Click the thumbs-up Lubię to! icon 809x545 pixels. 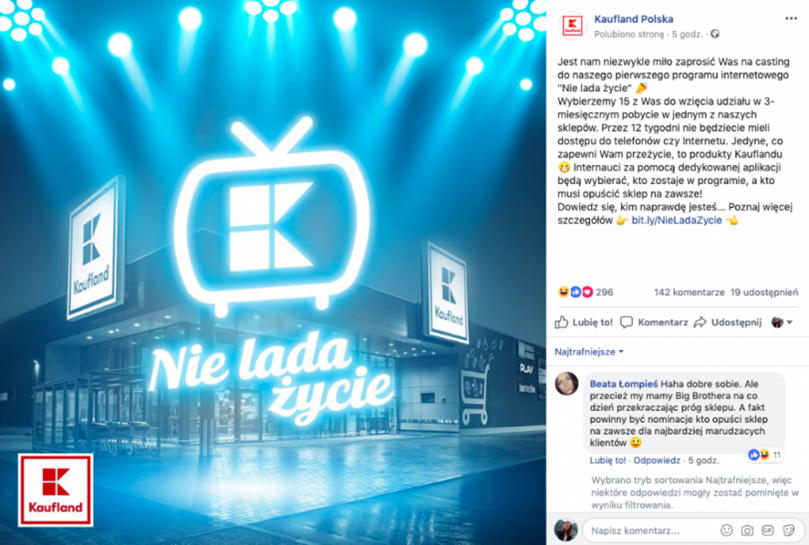pyautogui.click(x=561, y=323)
